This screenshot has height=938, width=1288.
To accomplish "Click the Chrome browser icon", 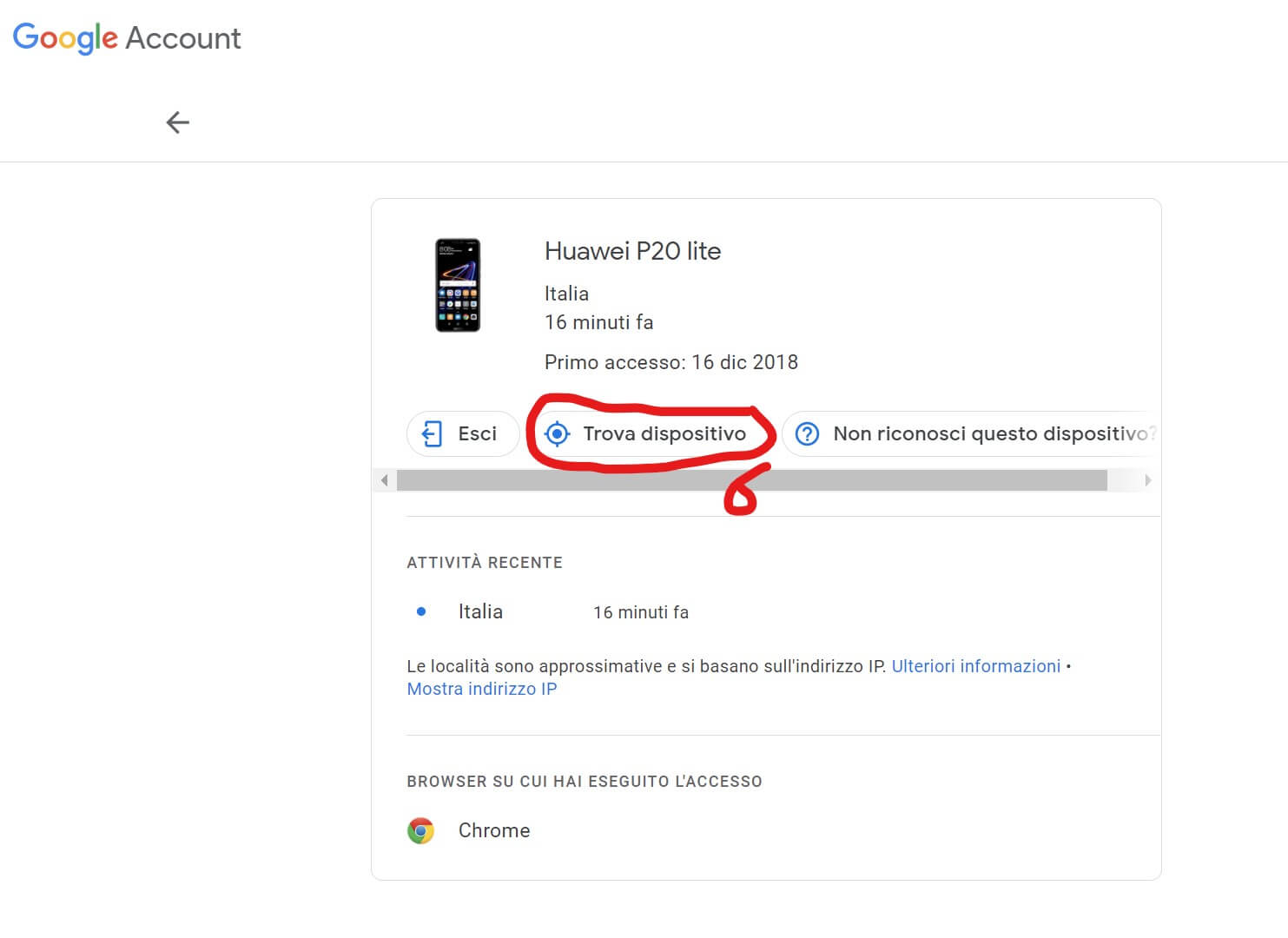I will pyautogui.click(x=421, y=831).
